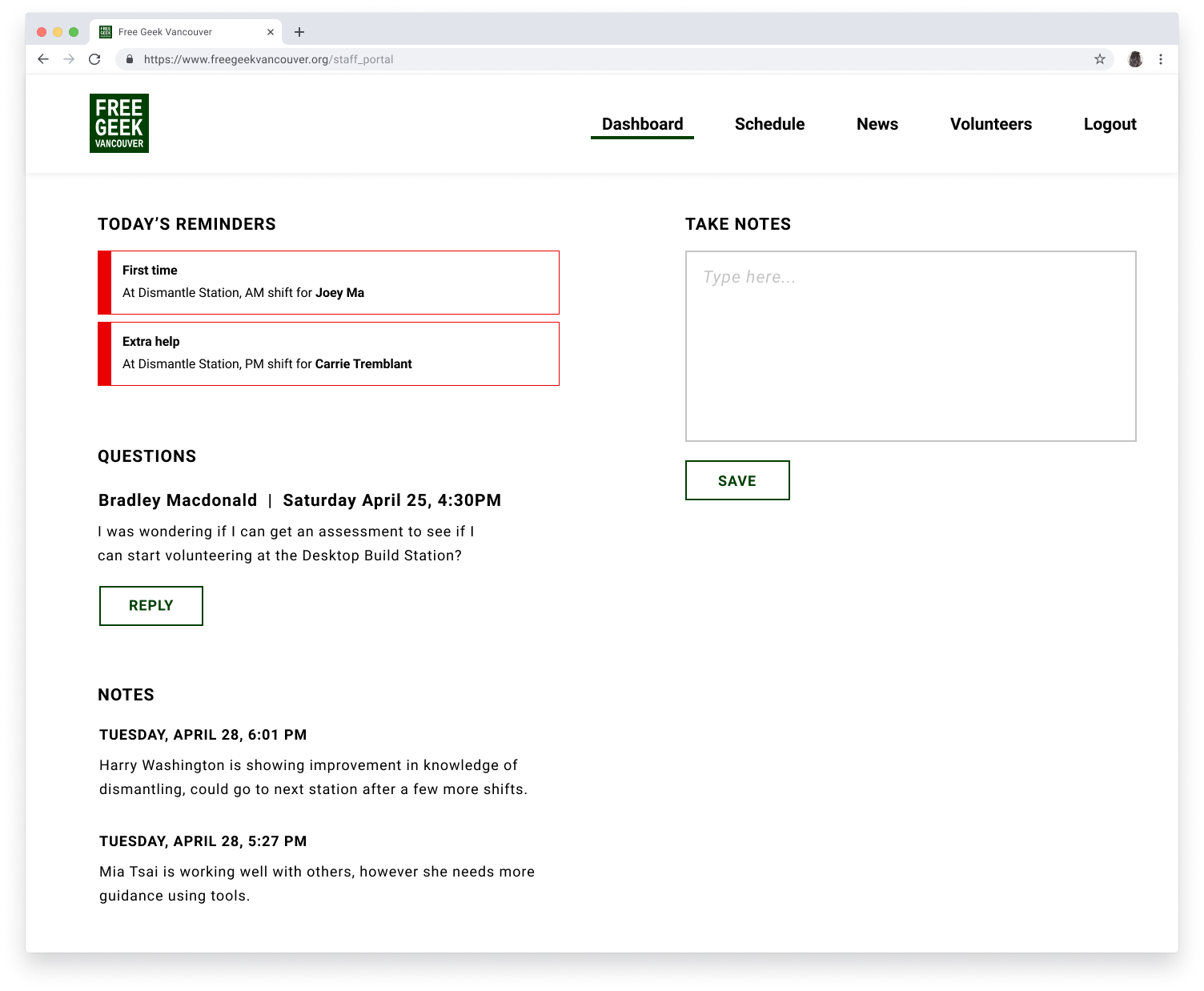View site info via lock icon
The height and width of the screenshot is (991, 1204).
(x=130, y=59)
